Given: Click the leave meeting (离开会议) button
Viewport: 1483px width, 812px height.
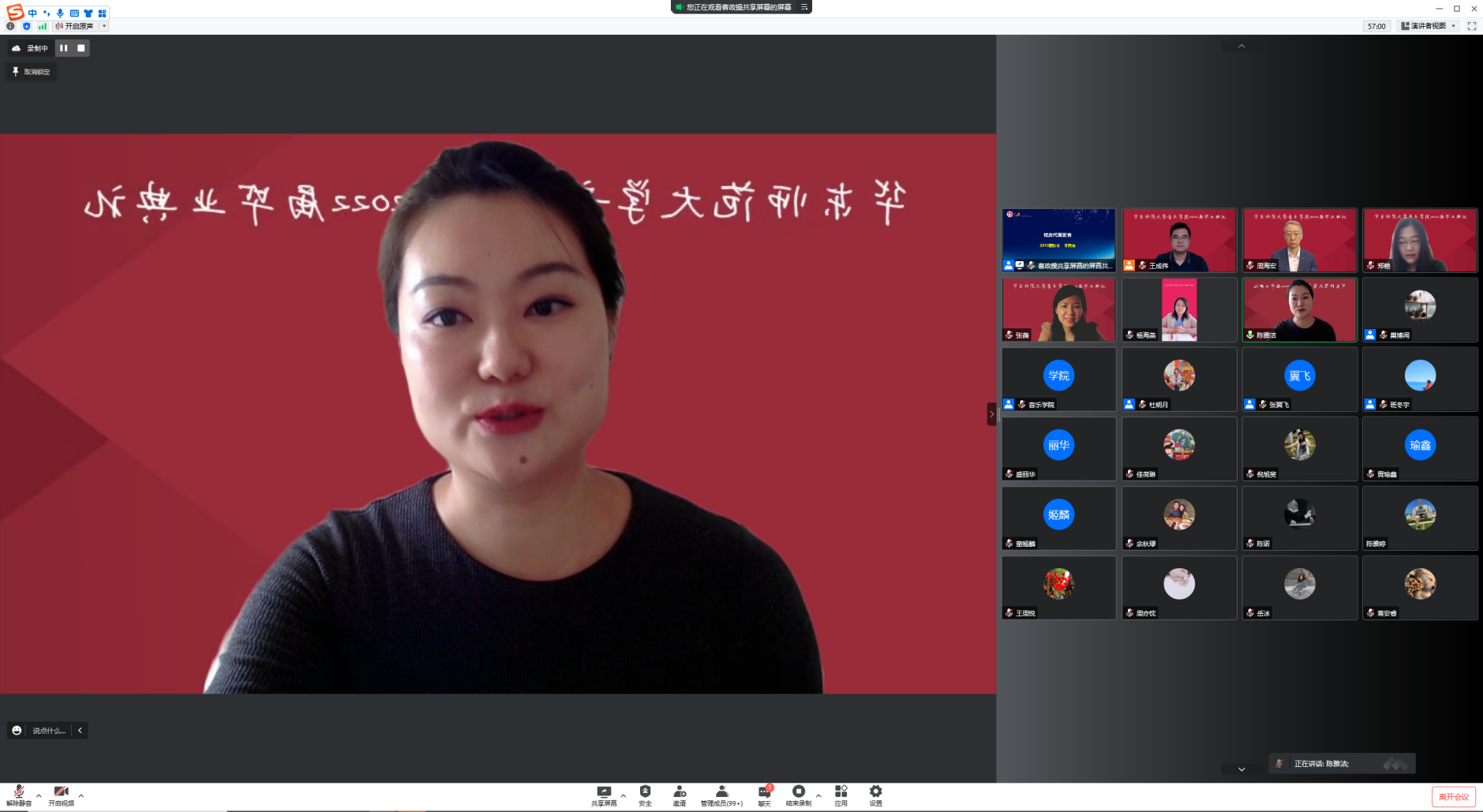Looking at the screenshot, I should 1453,797.
